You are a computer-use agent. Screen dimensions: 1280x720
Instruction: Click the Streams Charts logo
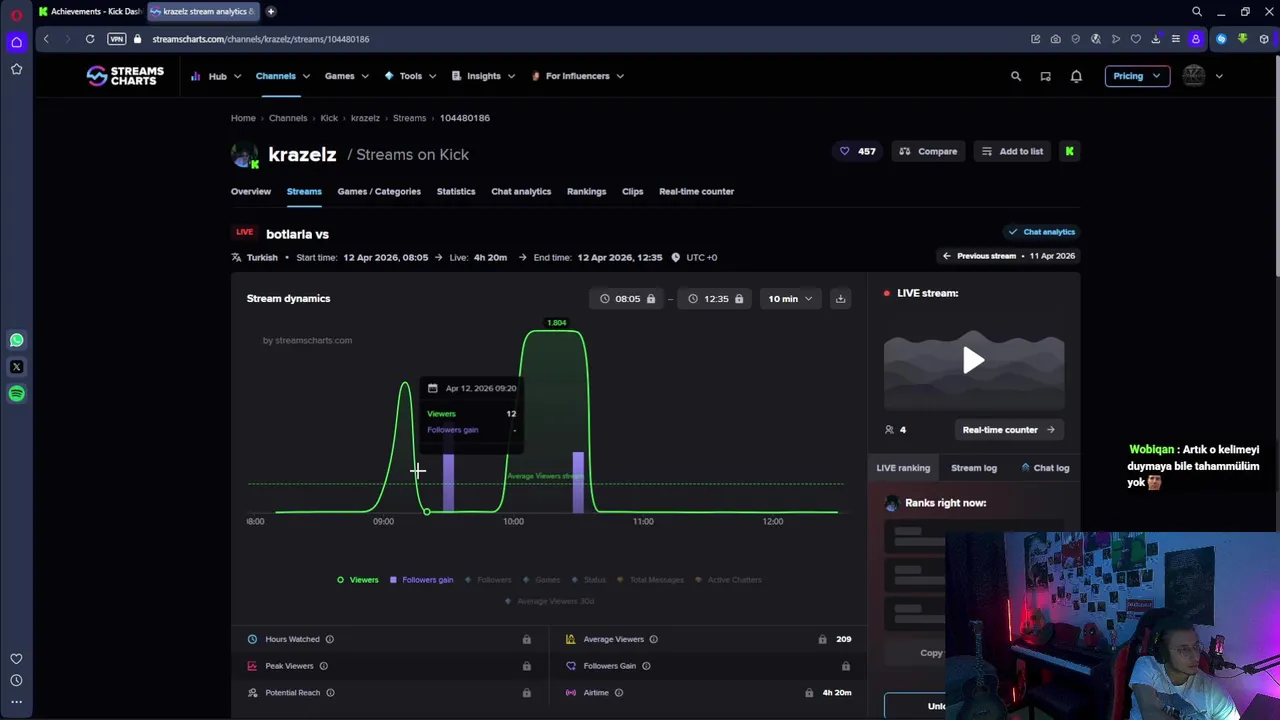click(125, 76)
